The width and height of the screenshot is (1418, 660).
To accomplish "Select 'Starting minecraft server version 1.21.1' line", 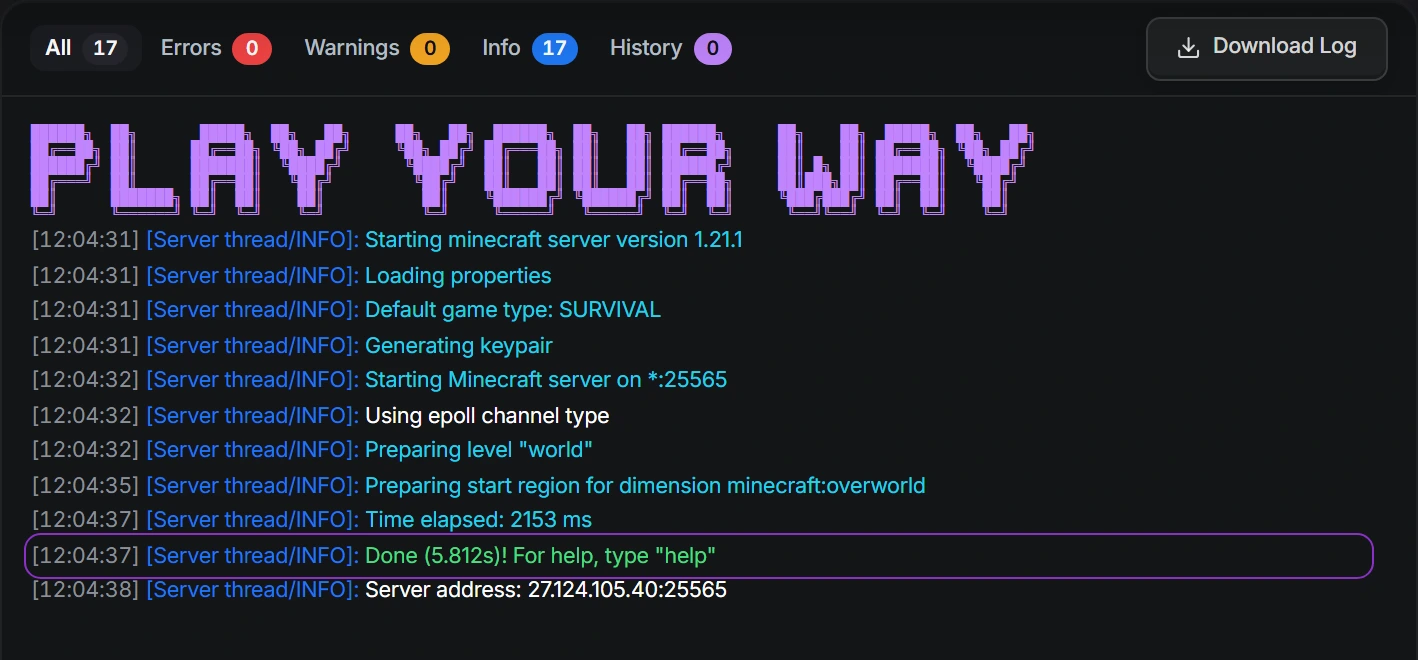I will coord(387,240).
